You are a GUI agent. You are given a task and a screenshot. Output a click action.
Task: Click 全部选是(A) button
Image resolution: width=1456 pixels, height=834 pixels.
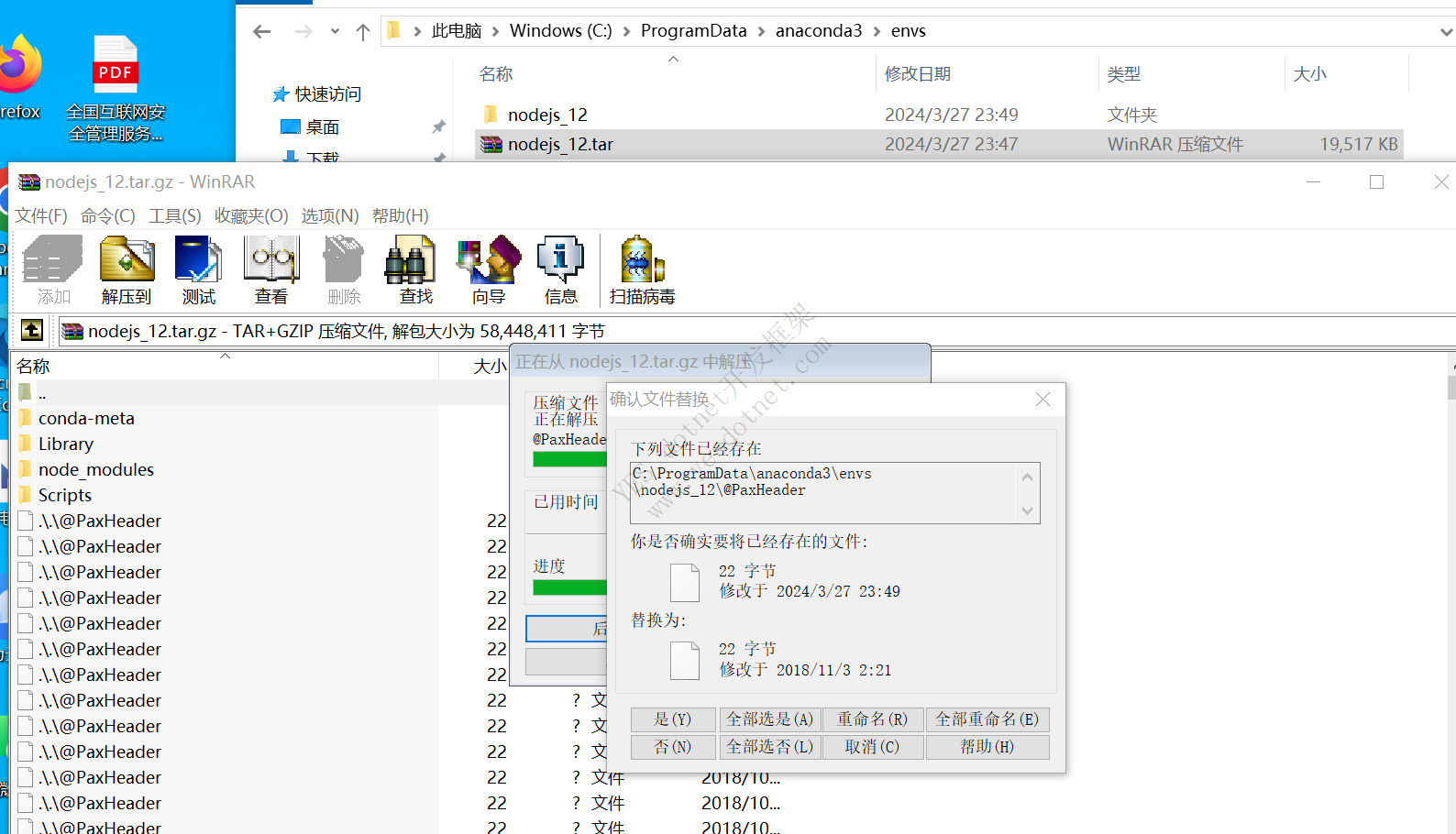click(769, 719)
